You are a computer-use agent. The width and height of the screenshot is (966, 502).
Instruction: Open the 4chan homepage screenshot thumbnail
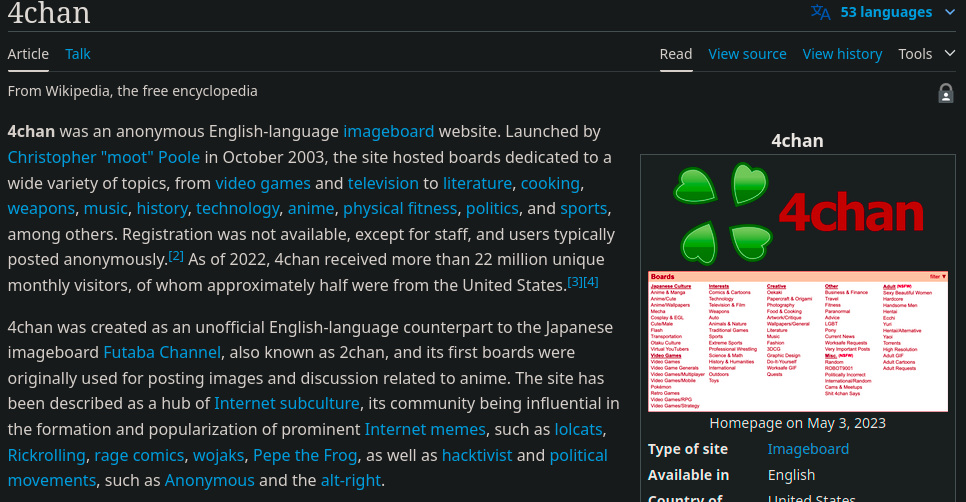[x=797, y=341]
